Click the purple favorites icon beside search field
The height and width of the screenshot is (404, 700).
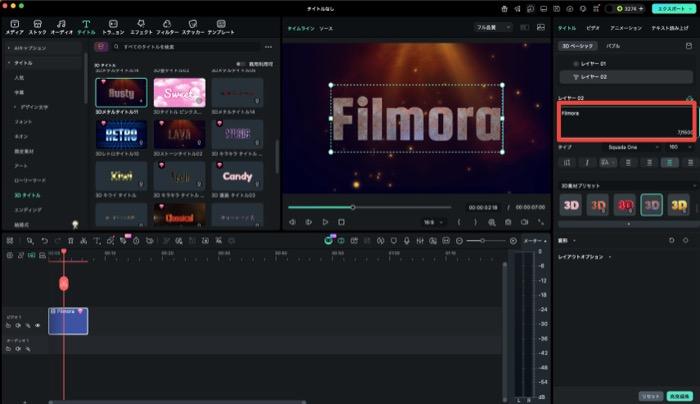[x=101, y=46]
